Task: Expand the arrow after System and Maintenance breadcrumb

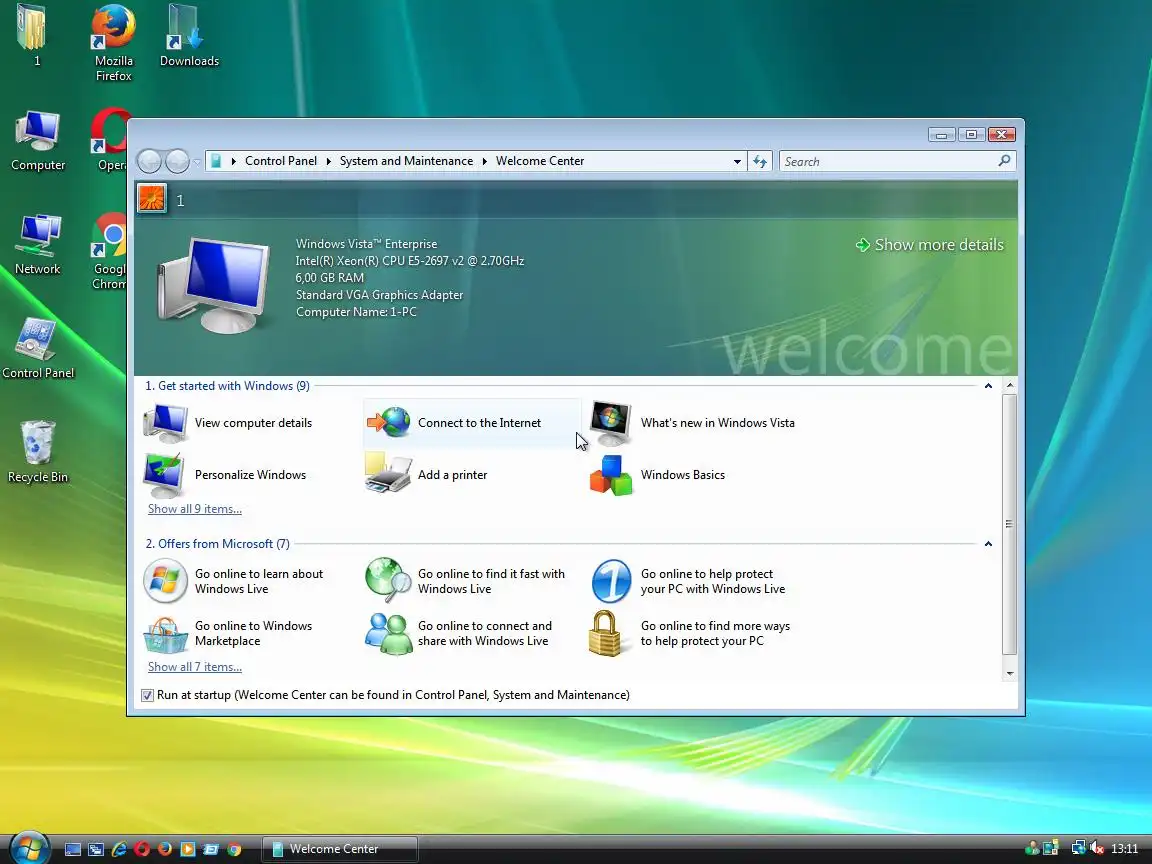Action: point(485,161)
